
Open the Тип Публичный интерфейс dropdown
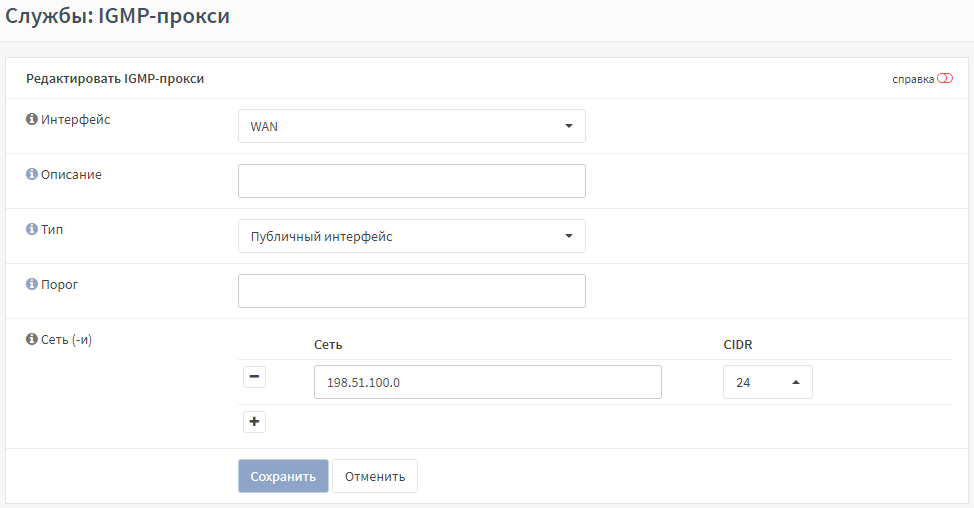[x=412, y=236]
